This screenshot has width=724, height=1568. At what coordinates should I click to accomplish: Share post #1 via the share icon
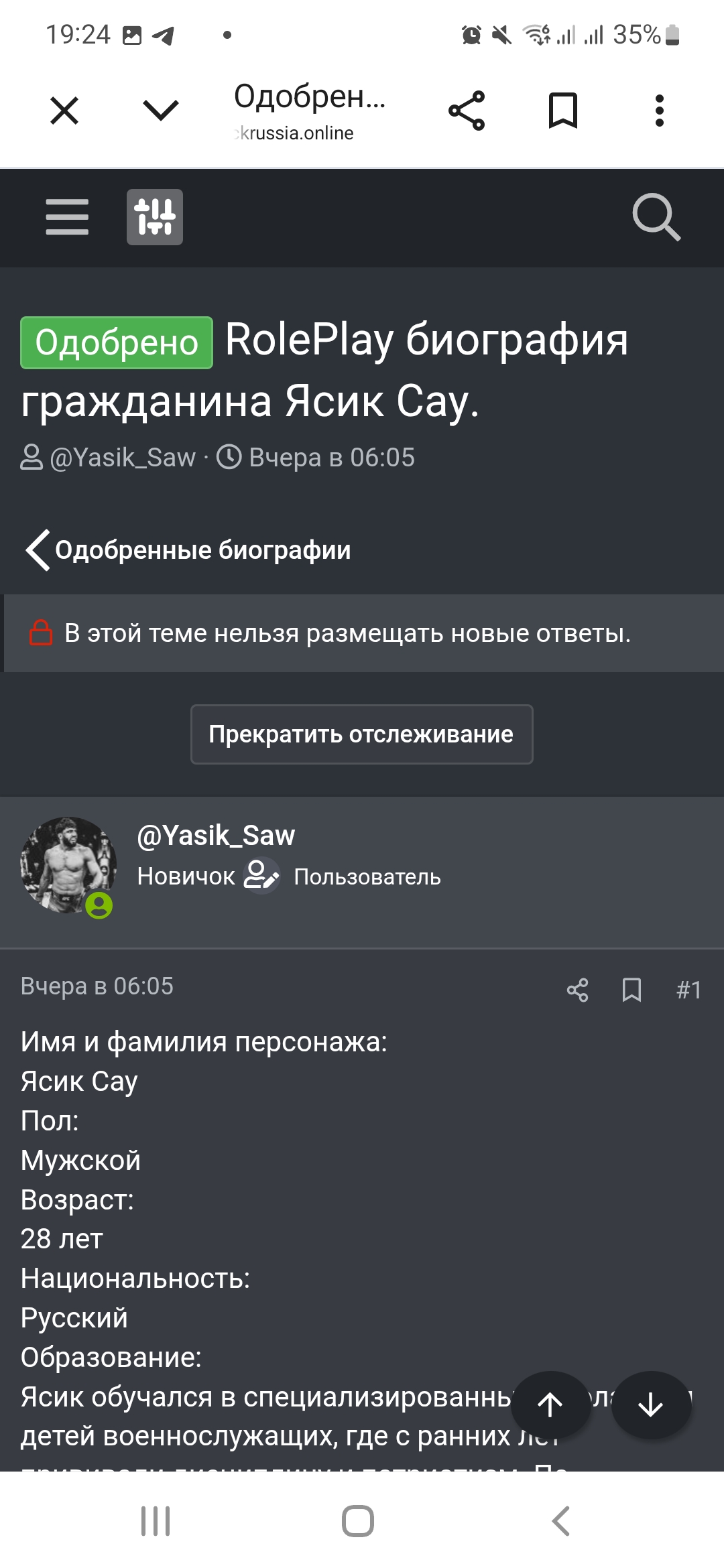click(577, 990)
